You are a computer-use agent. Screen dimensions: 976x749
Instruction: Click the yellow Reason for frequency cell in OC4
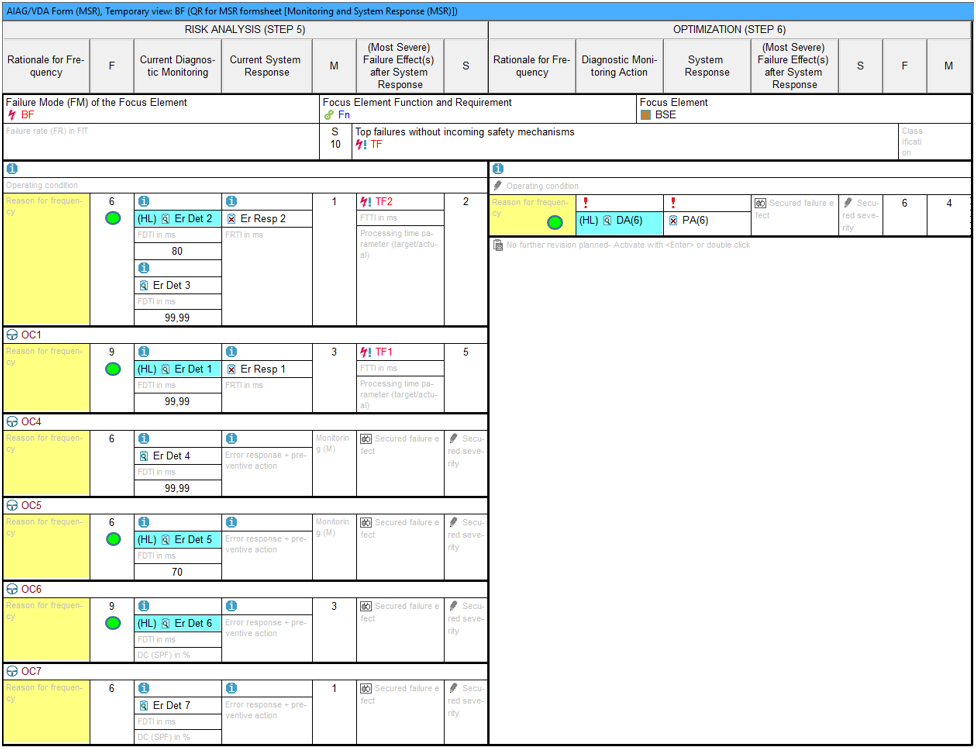tap(47, 463)
